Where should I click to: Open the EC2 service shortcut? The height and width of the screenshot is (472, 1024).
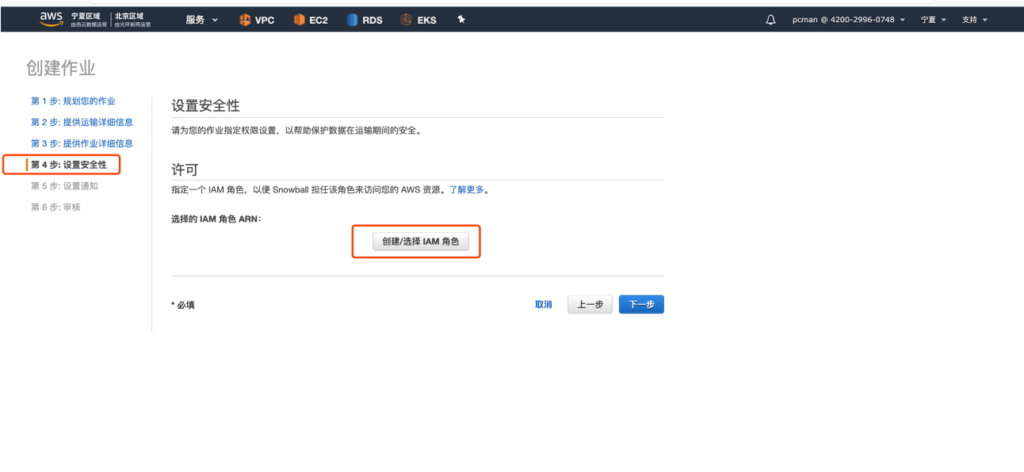(312, 19)
